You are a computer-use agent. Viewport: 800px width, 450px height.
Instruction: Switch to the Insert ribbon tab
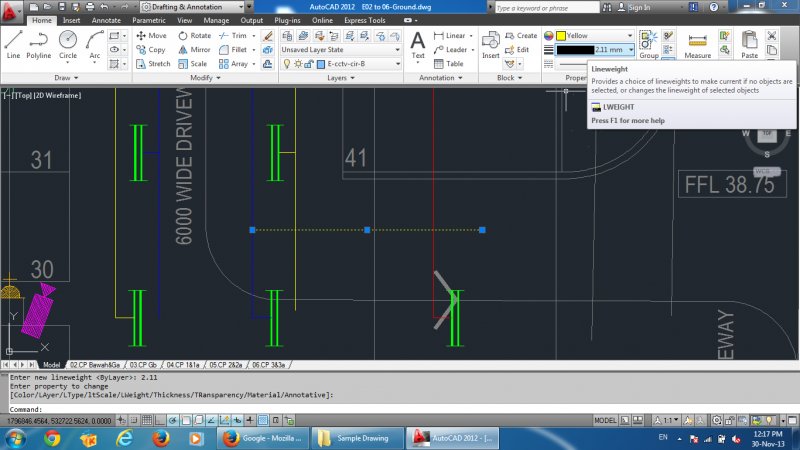point(71,20)
